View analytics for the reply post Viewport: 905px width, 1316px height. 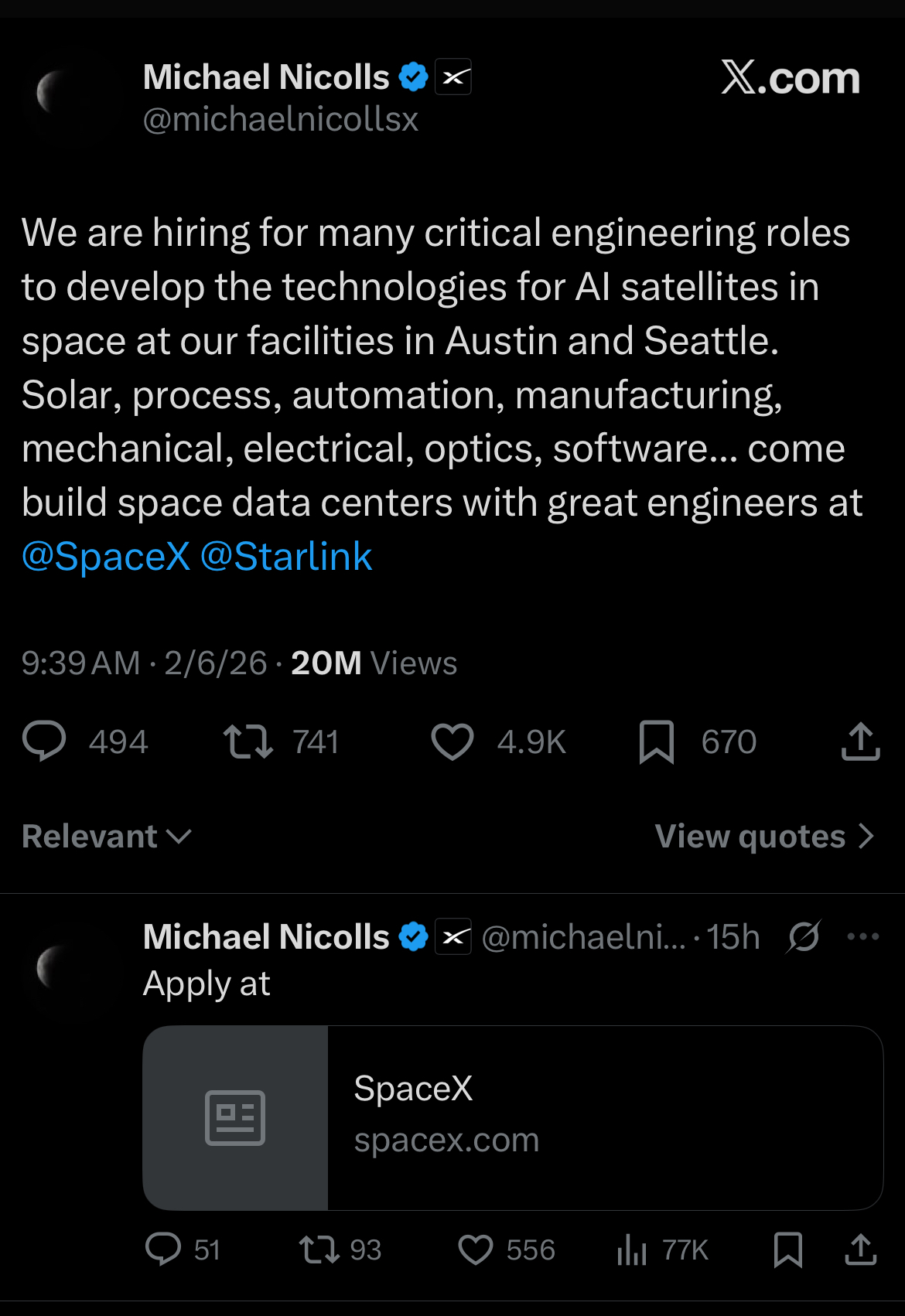tap(632, 1250)
